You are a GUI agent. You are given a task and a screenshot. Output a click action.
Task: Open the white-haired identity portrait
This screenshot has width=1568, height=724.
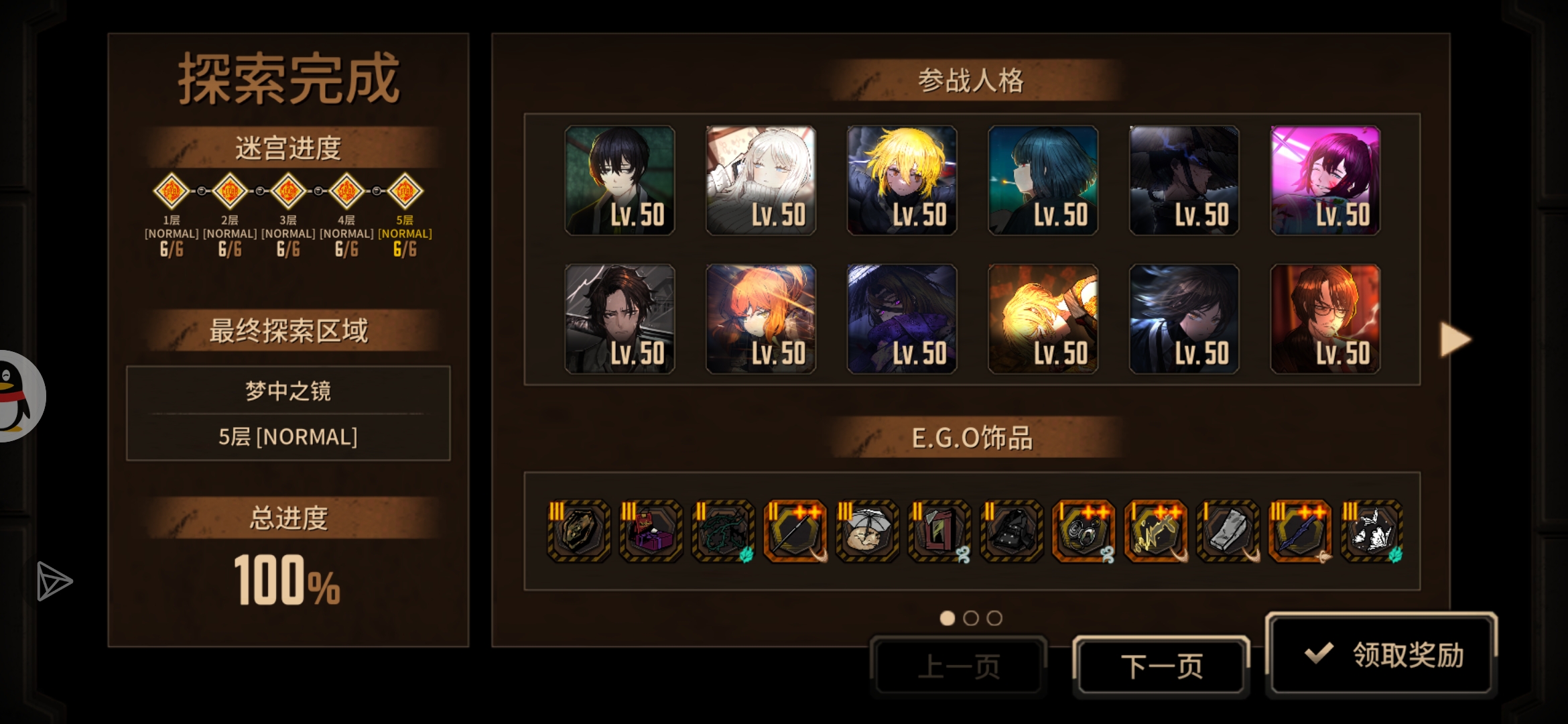pyautogui.click(x=761, y=180)
